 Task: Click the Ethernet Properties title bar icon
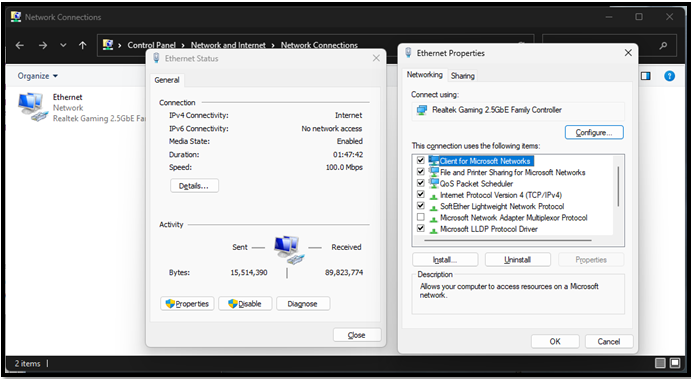(x=409, y=53)
